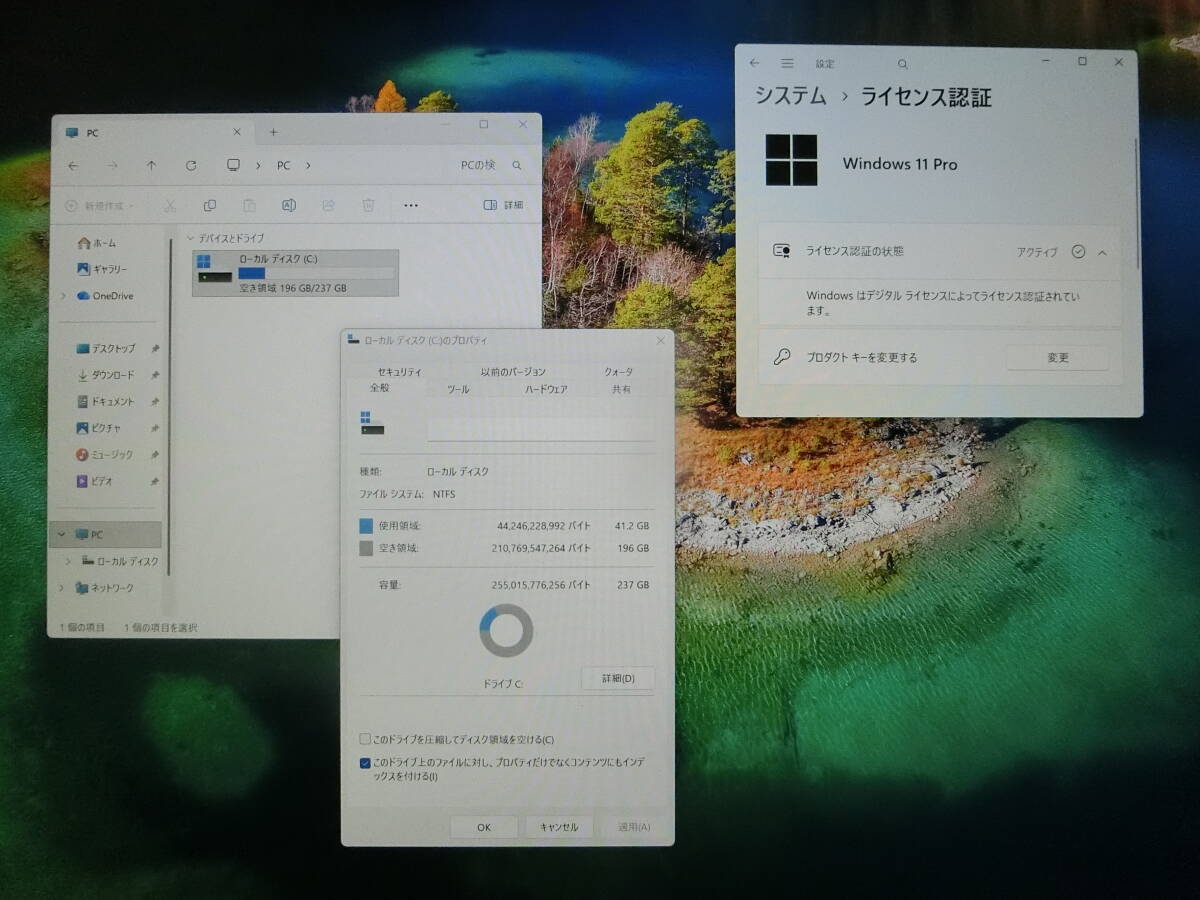Image resolution: width=1200 pixels, height=900 pixels.
Task: Uncheck the index file contents checkbox
Action: pos(365,763)
